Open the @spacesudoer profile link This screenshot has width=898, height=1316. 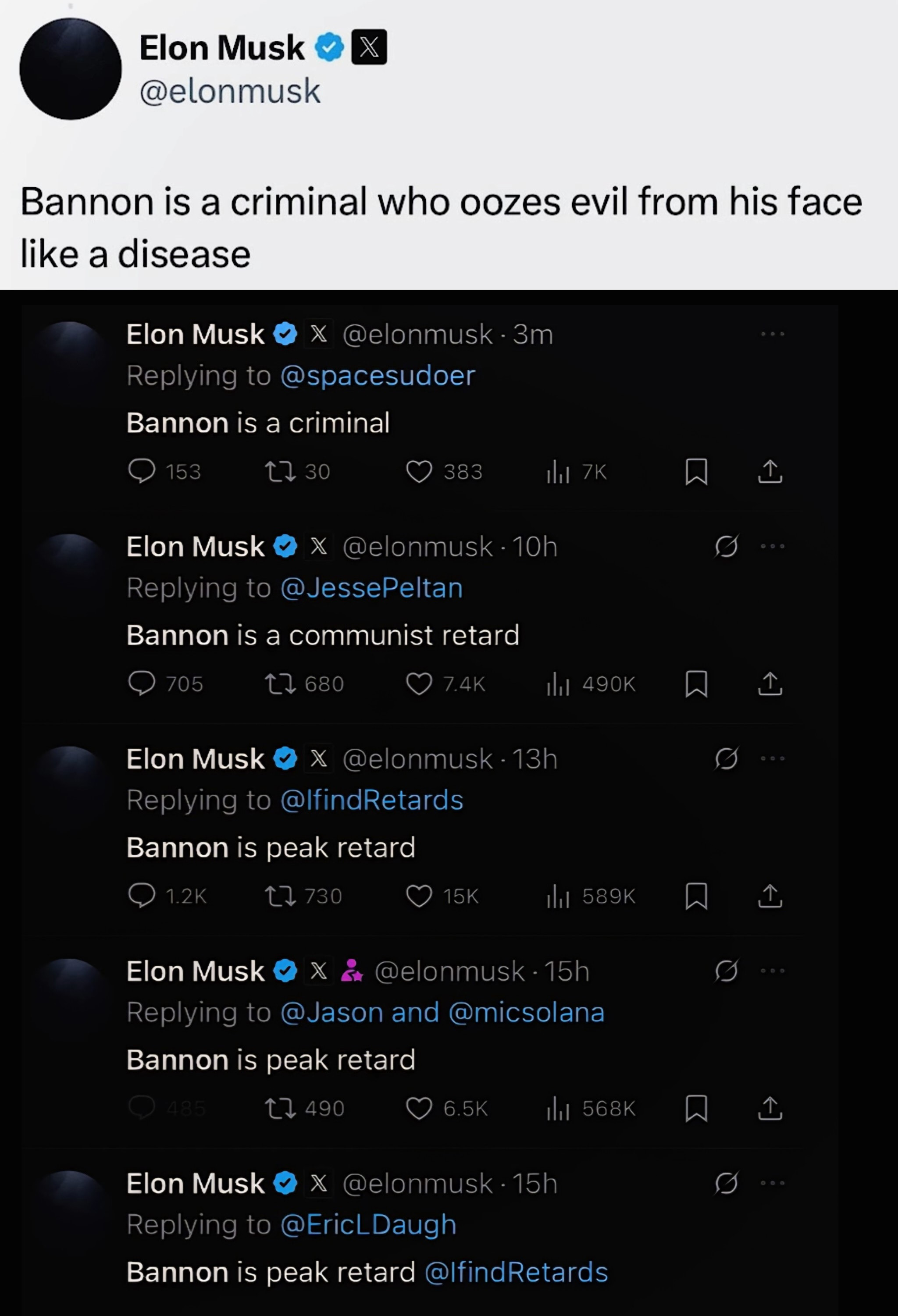(378, 375)
